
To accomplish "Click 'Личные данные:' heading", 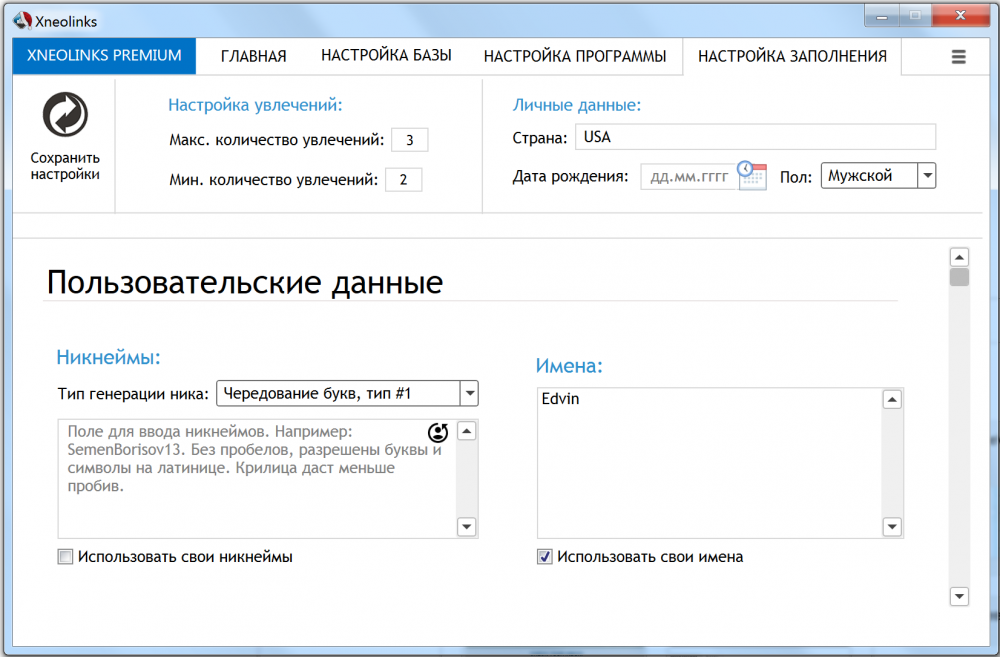I will point(577,105).
